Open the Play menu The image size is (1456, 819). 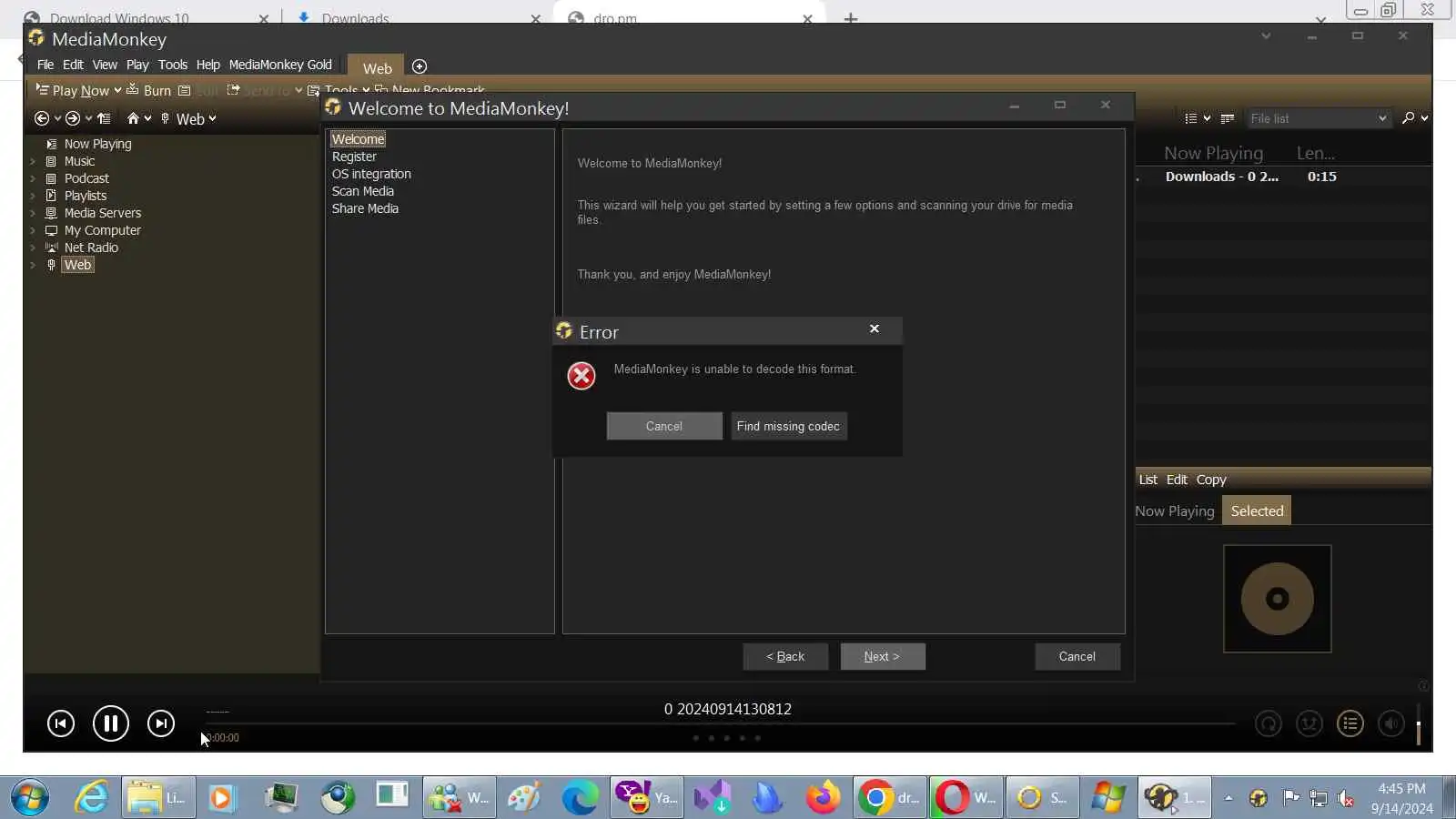click(x=137, y=65)
